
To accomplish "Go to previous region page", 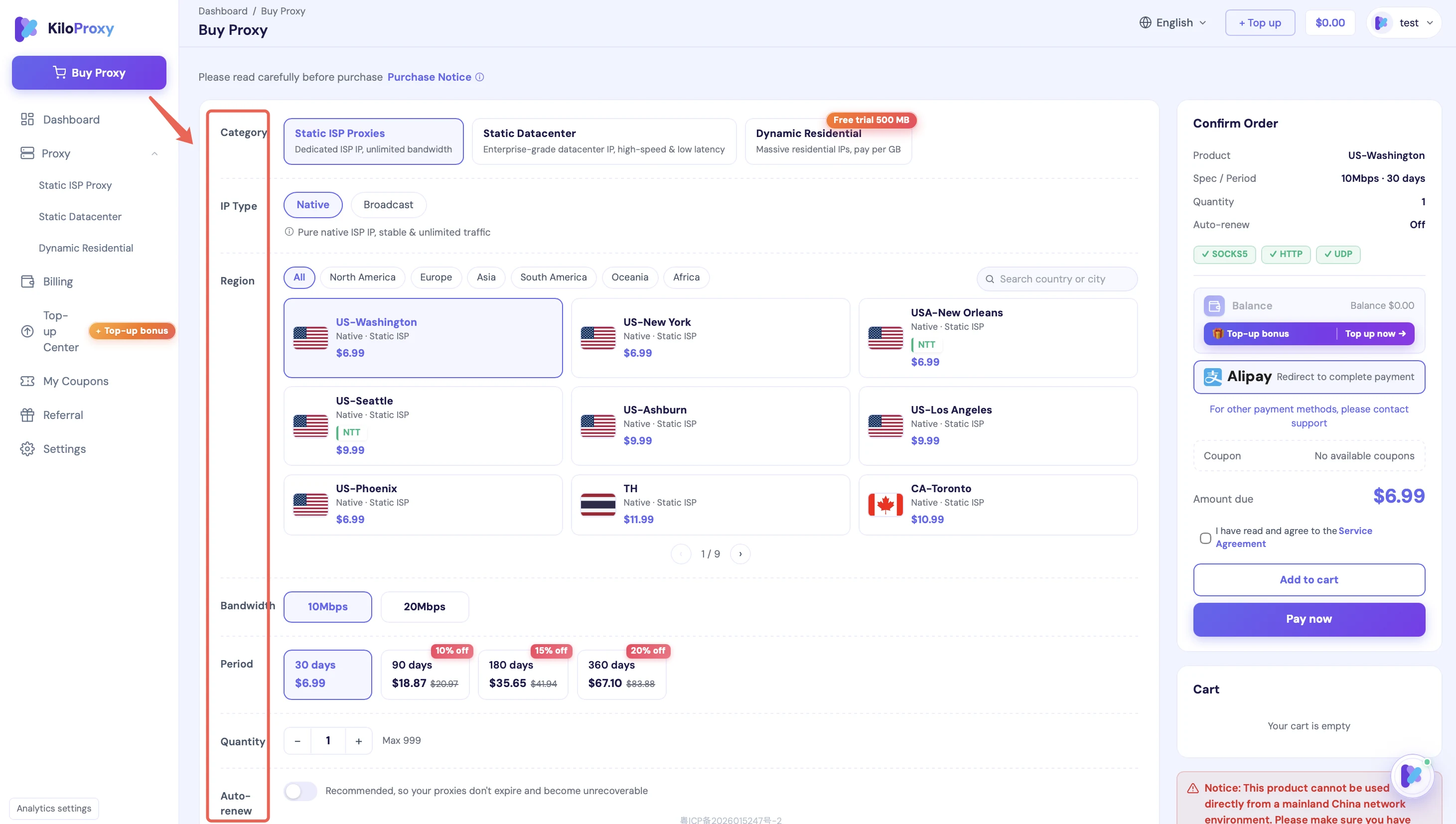I will point(681,554).
